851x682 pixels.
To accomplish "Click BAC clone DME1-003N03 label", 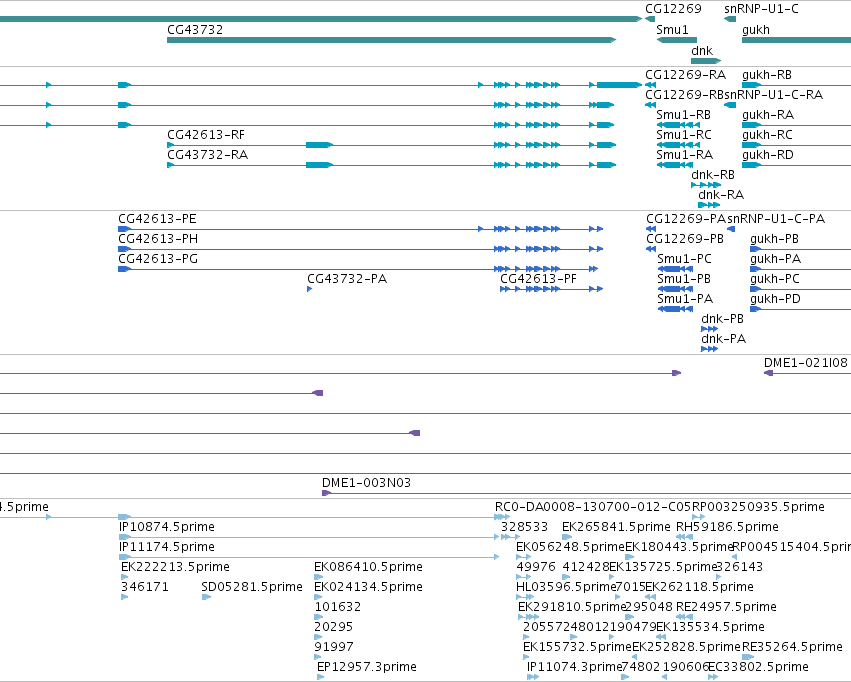I will [x=366, y=483].
